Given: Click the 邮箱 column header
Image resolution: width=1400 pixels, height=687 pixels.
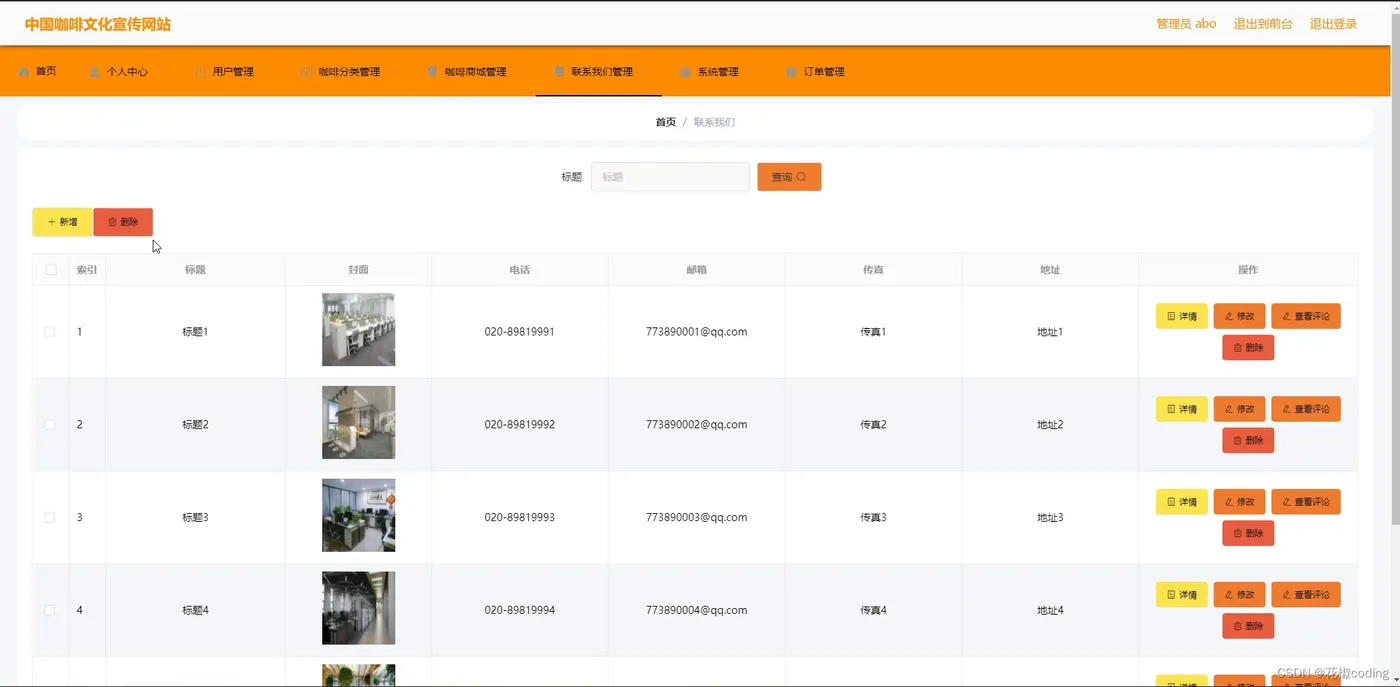Looking at the screenshot, I should 697,270.
